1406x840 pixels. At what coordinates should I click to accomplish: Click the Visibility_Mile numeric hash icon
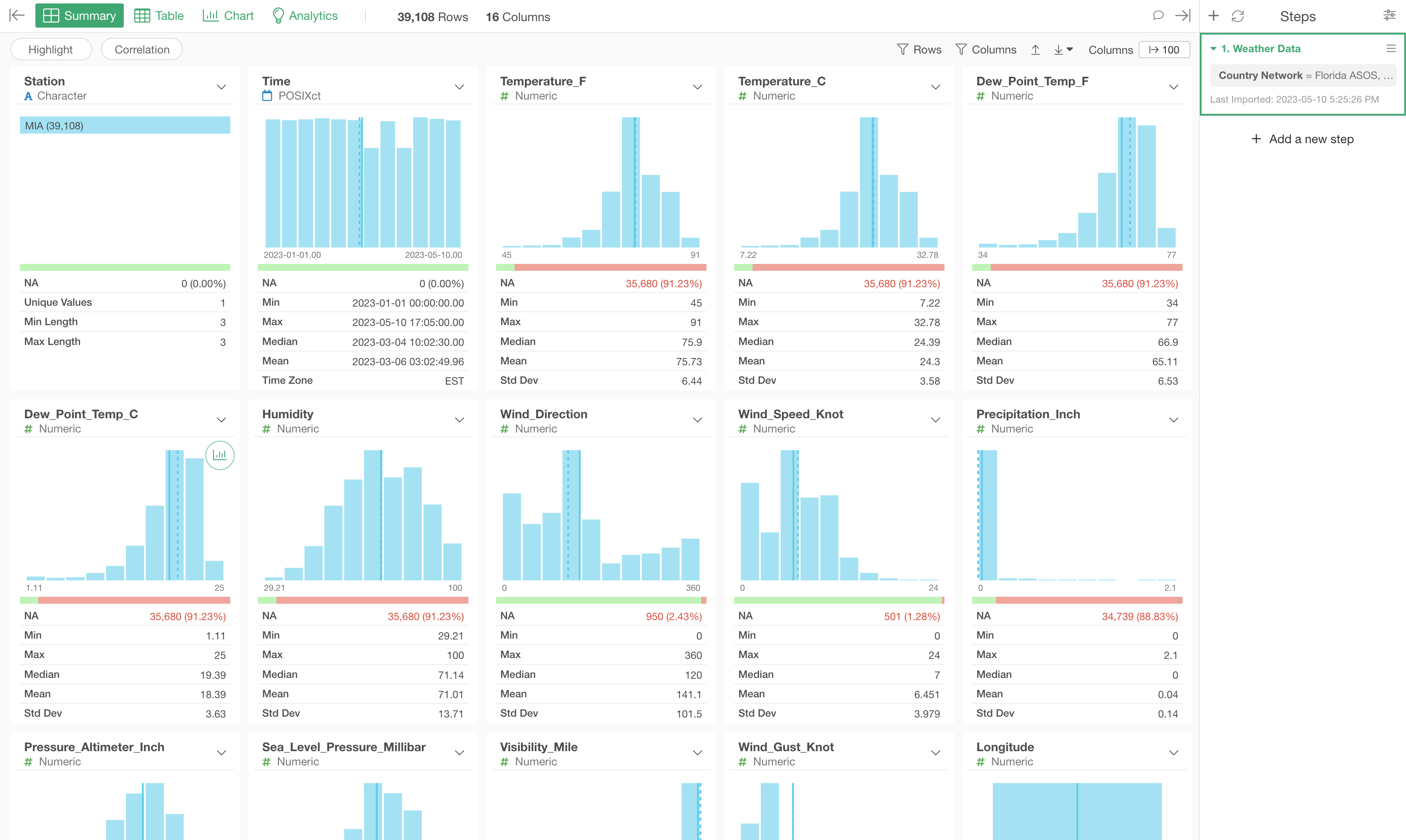pyautogui.click(x=505, y=762)
